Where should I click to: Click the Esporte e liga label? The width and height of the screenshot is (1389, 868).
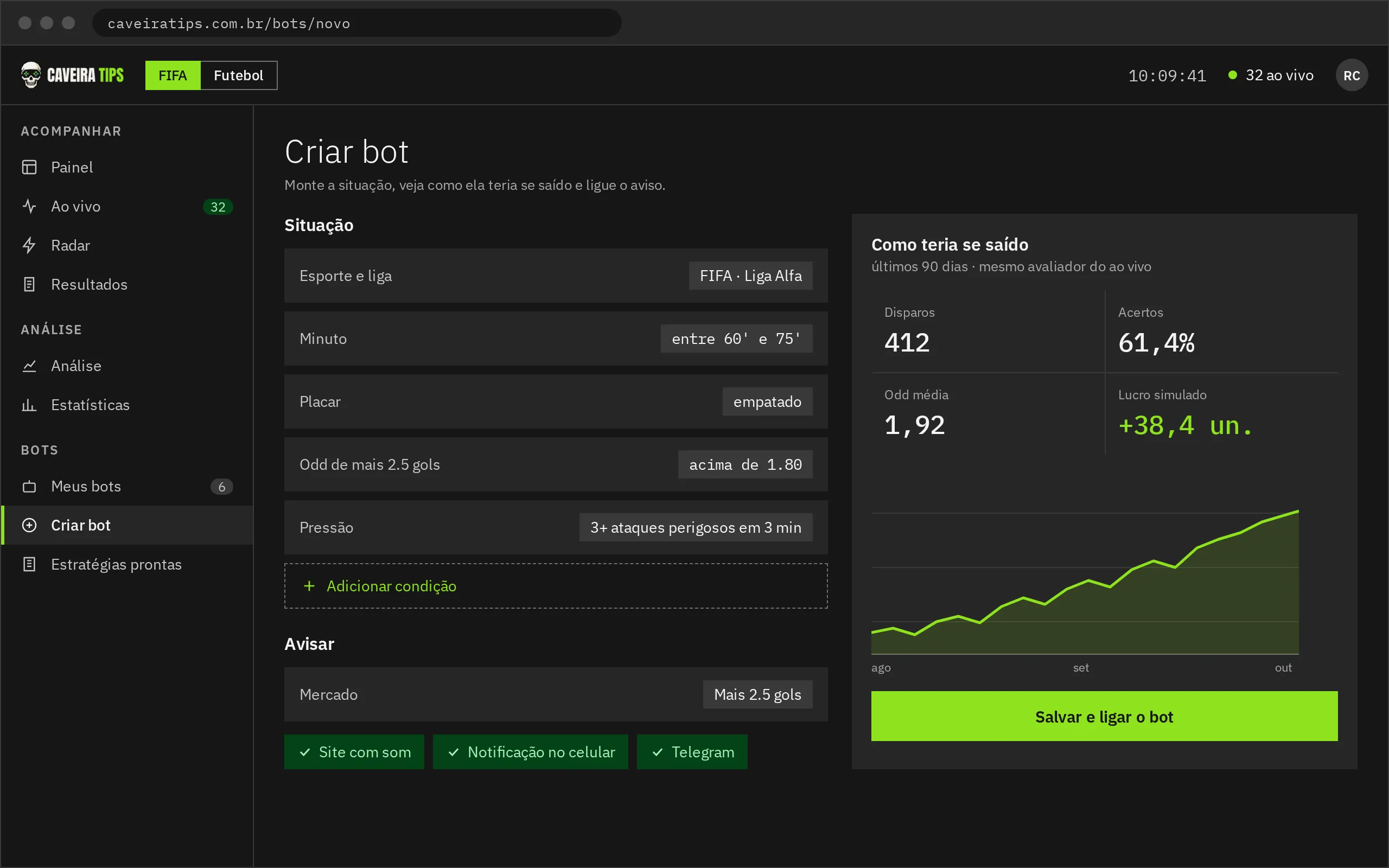point(346,276)
